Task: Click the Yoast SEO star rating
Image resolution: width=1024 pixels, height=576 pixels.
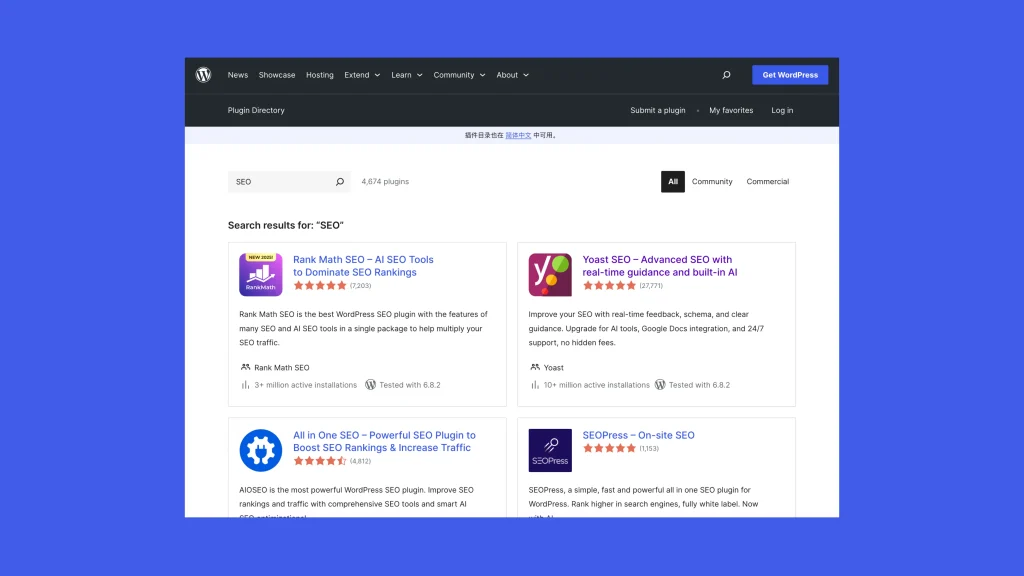Action: [609, 285]
